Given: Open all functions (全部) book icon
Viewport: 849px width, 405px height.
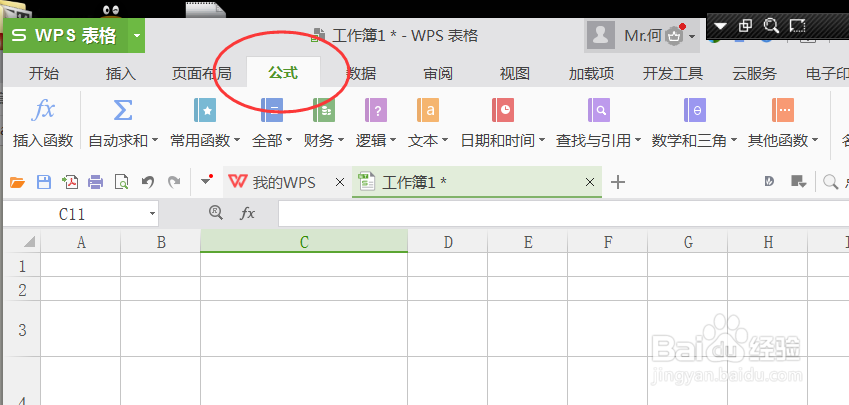Looking at the screenshot, I should click(272, 110).
